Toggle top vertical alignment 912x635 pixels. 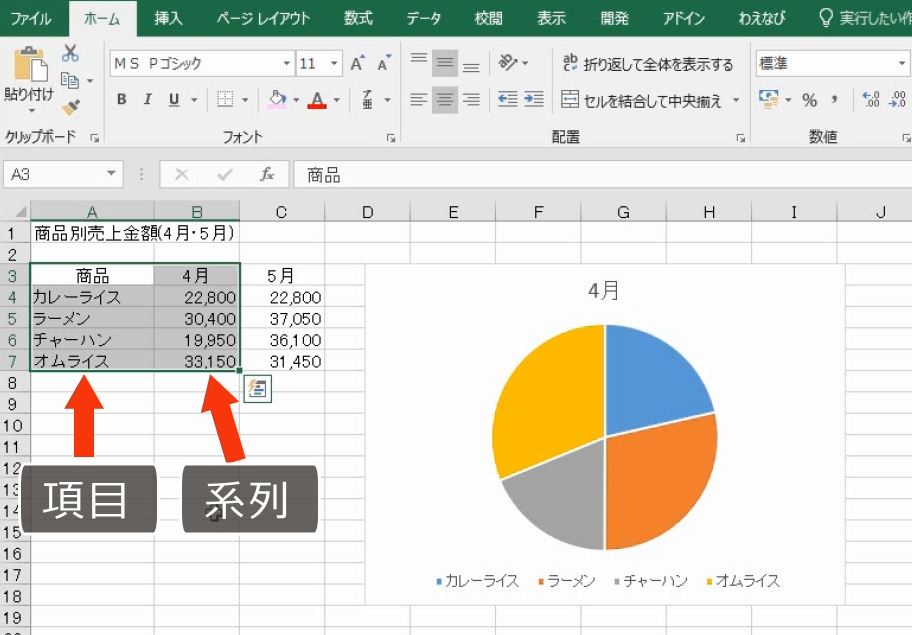[420, 57]
